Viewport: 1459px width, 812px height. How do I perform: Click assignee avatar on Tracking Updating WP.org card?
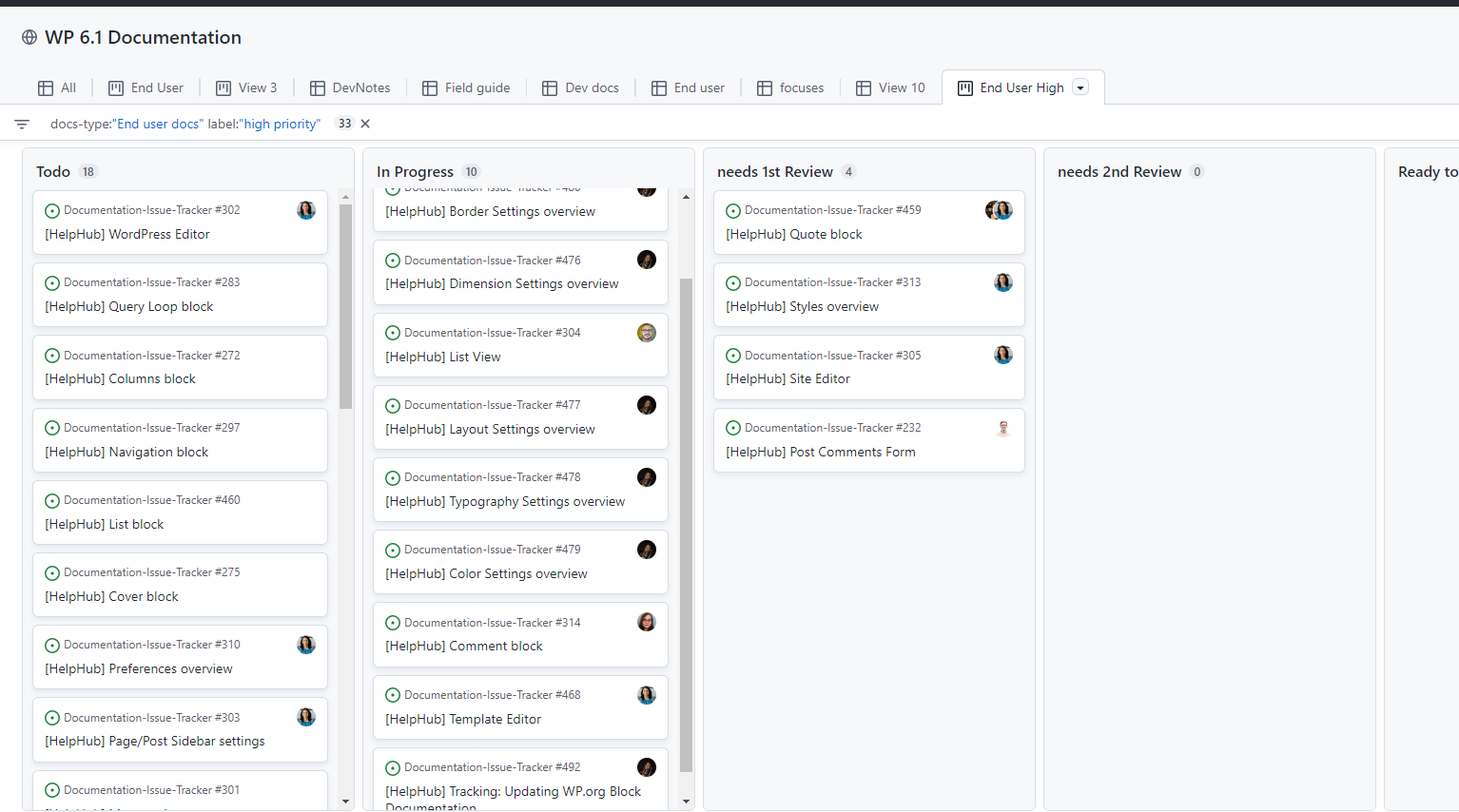[x=647, y=767]
